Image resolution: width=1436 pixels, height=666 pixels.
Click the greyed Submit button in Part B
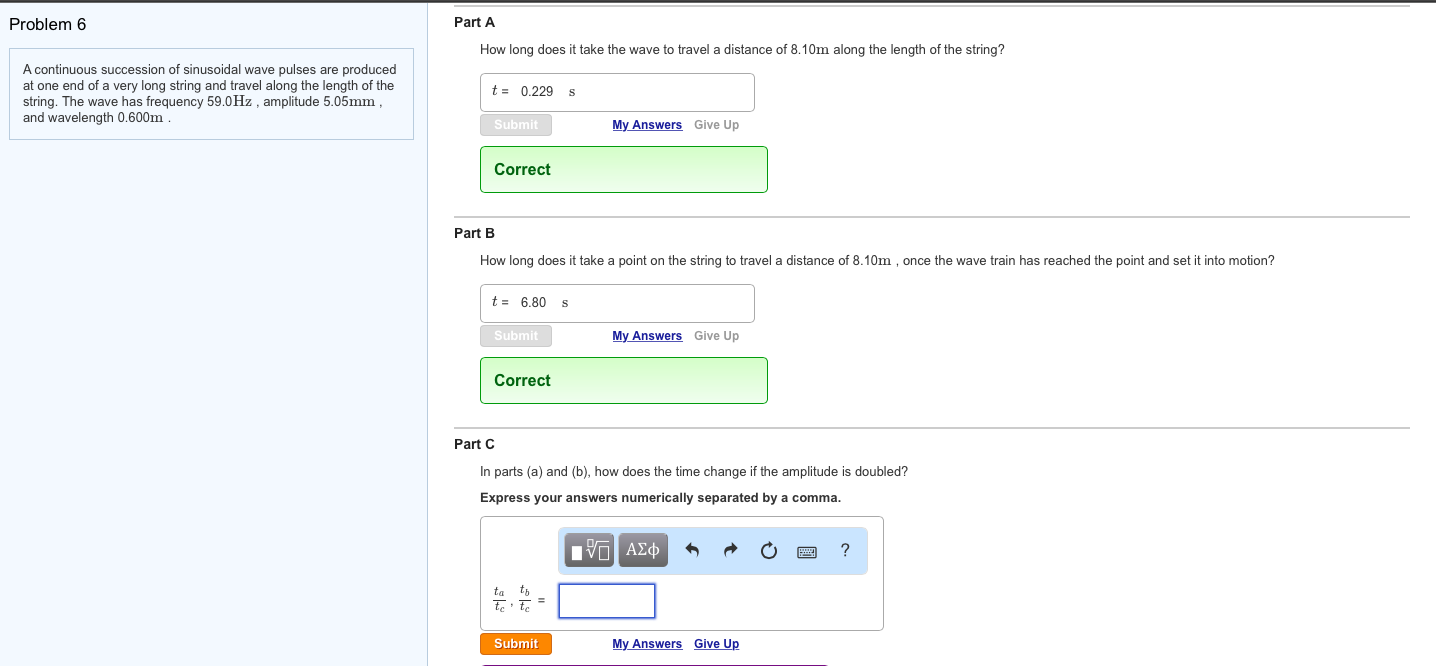pos(515,336)
